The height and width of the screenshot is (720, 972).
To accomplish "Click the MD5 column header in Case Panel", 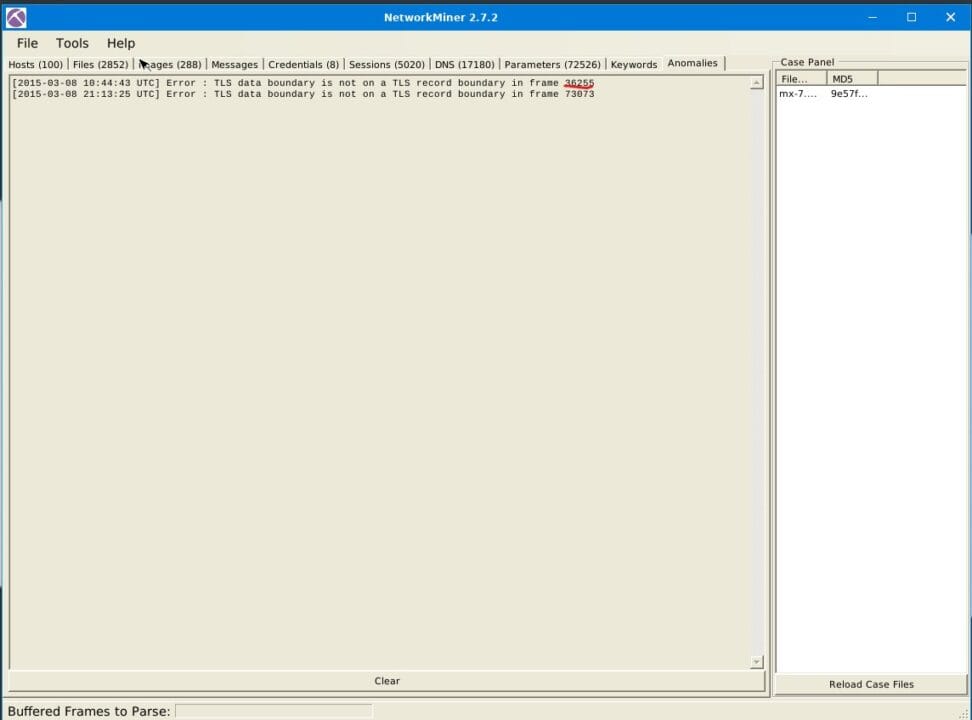I will point(843,78).
